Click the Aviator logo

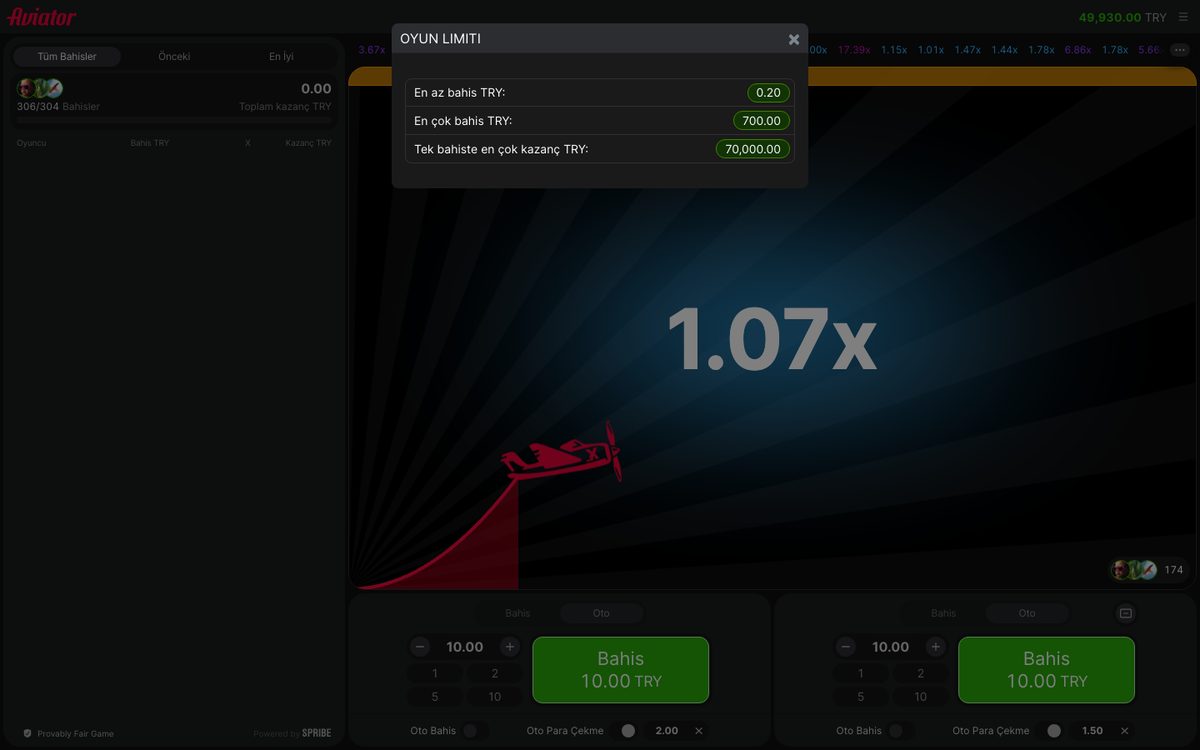(42, 17)
